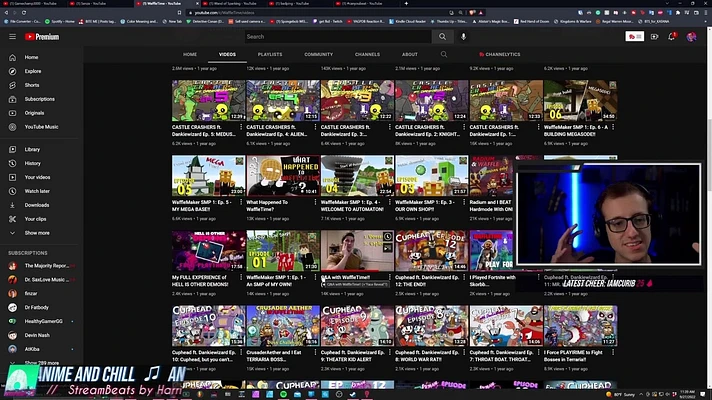Activate voice search microphone
Viewport: 712px width, 400px height.
(x=463, y=37)
